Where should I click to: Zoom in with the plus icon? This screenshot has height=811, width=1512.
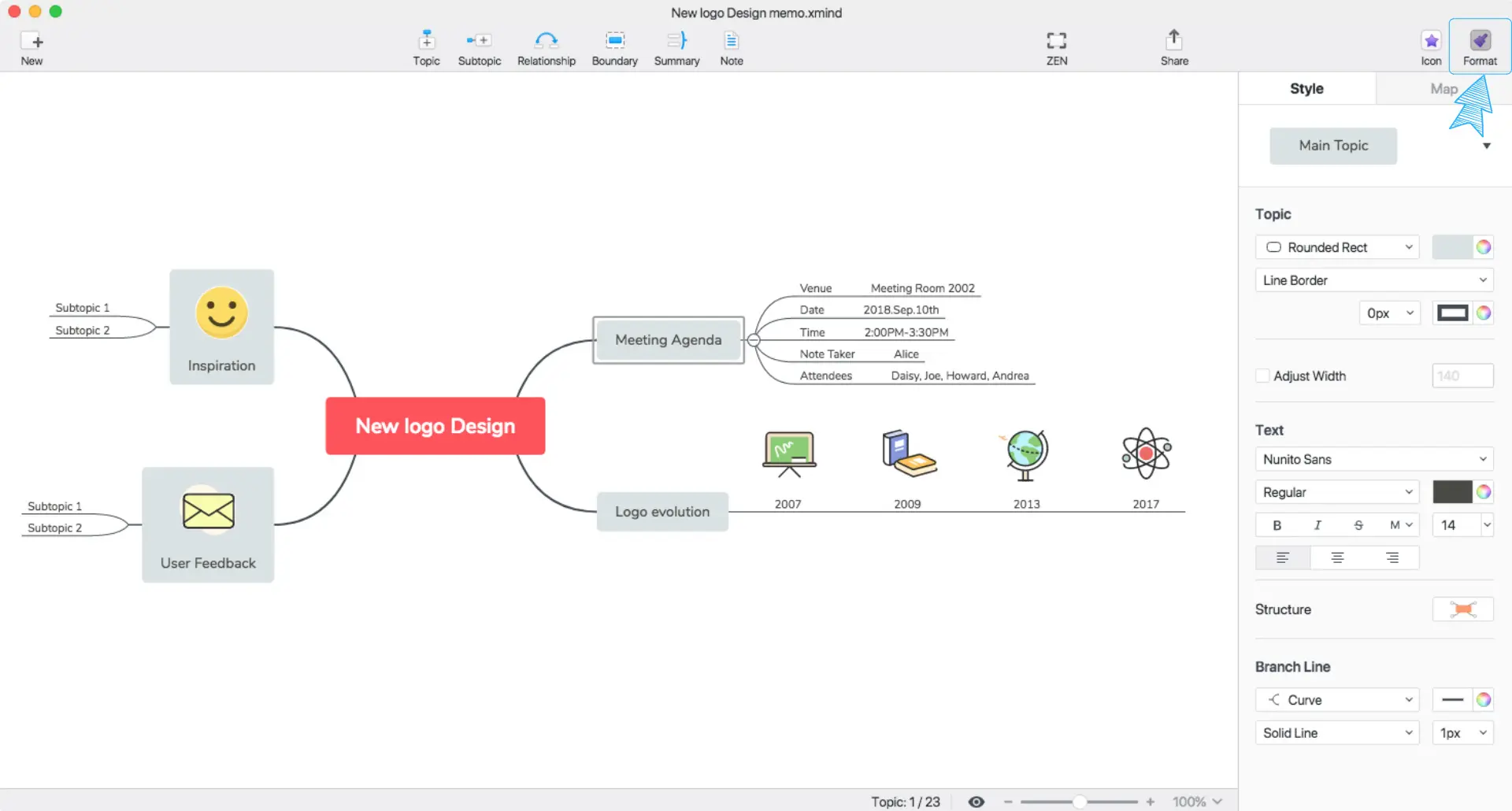pyautogui.click(x=1151, y=802)
